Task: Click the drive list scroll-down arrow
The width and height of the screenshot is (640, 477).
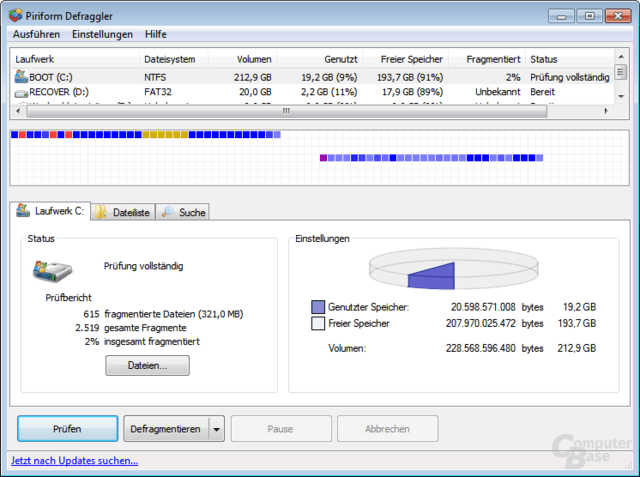Action: pos(621,97)
